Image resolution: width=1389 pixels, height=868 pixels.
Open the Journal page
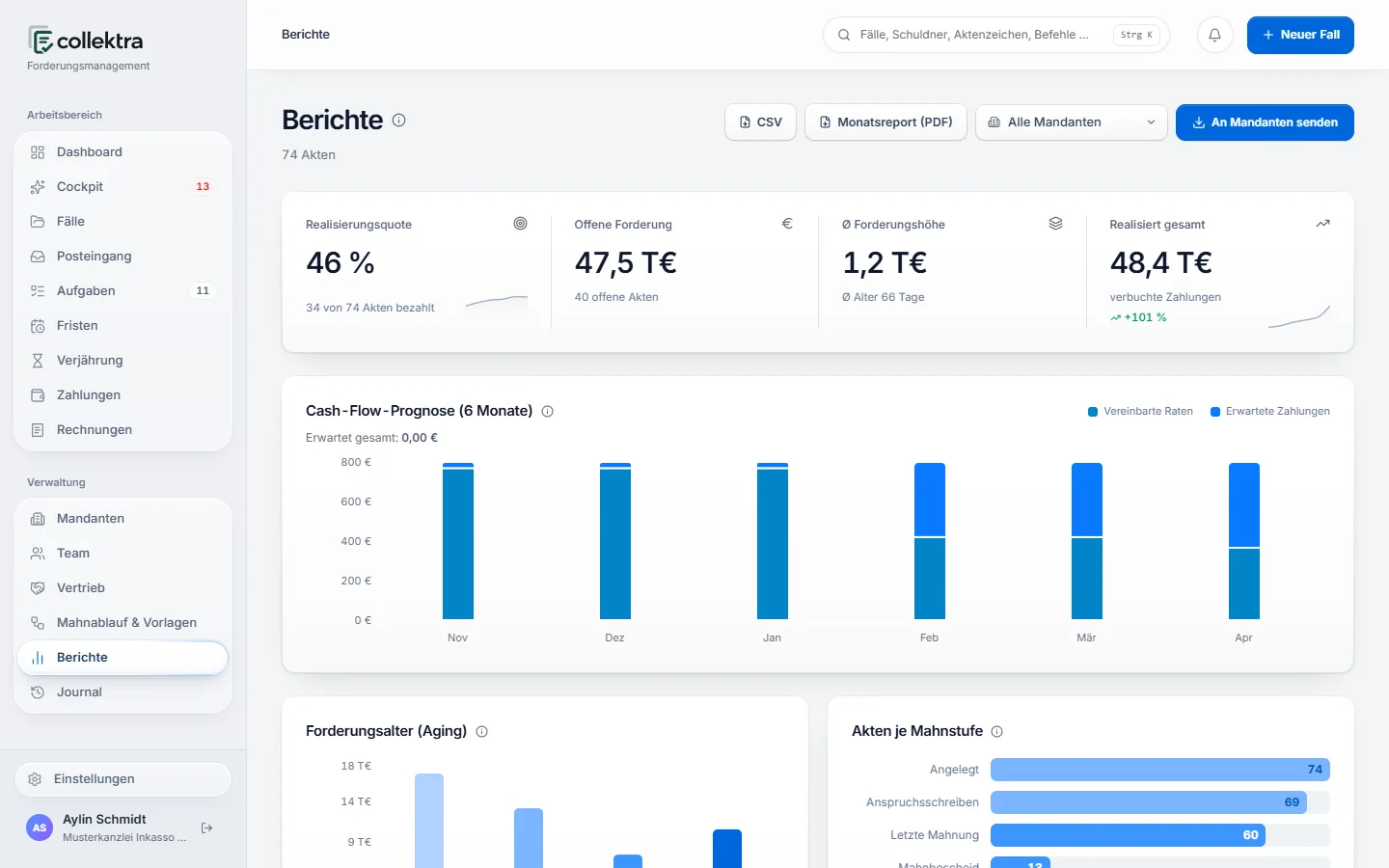click(x=123, y=692)
